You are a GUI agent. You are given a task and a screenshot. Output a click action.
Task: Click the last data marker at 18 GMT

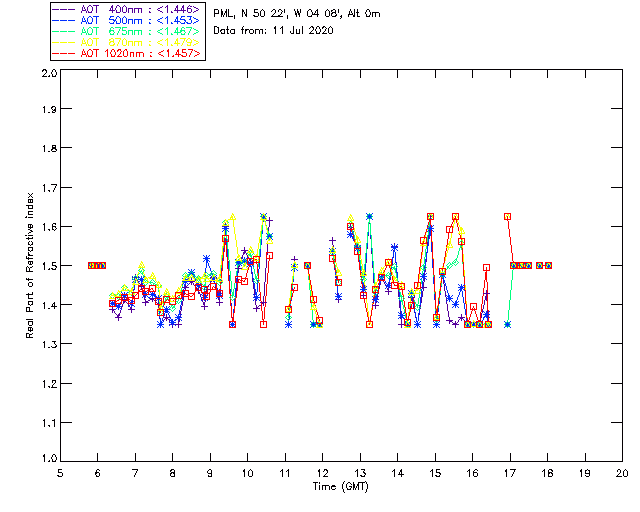point(549,265)
